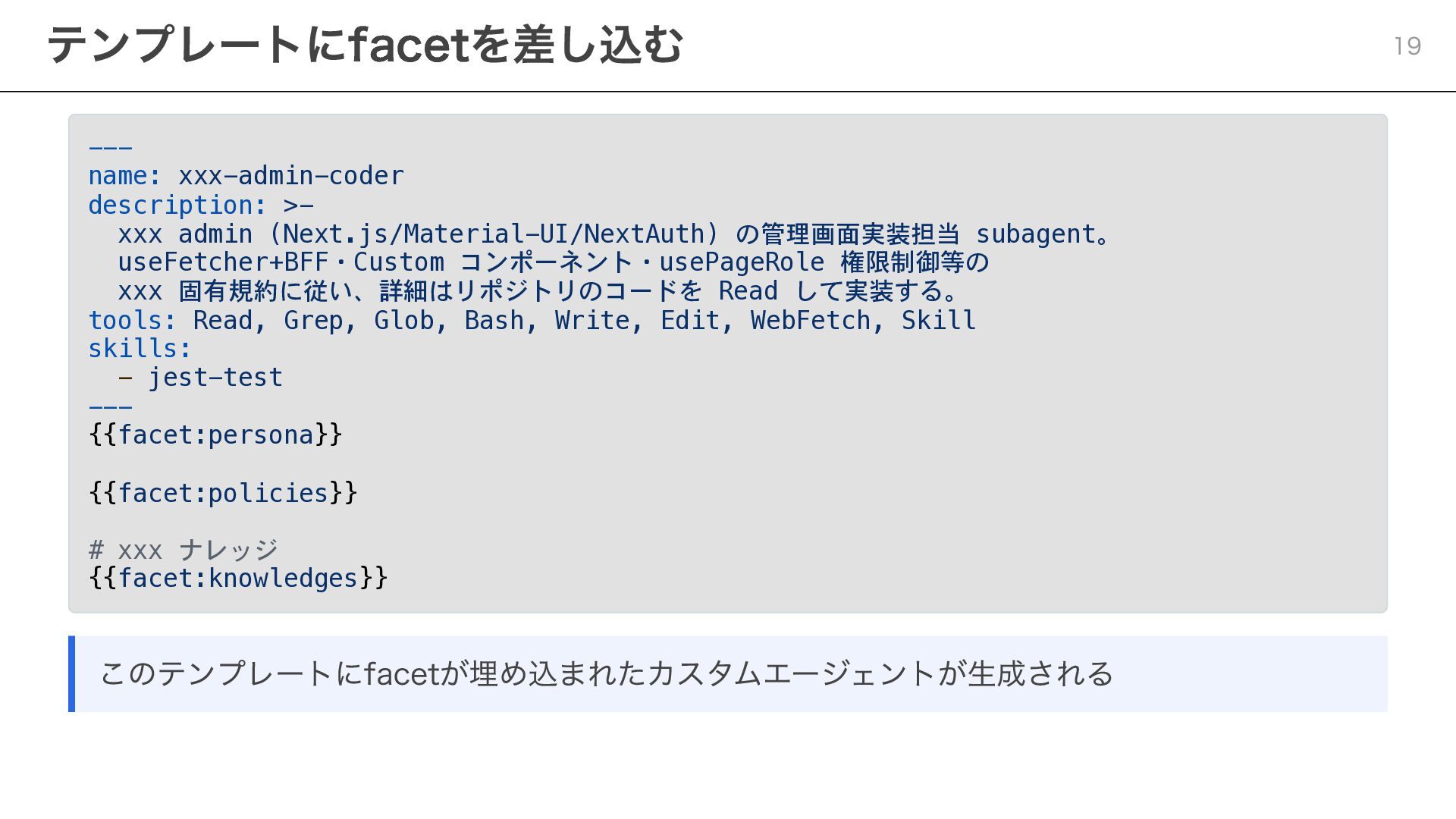Click the word WebFetch in tools list

click(x=810, y=321)
